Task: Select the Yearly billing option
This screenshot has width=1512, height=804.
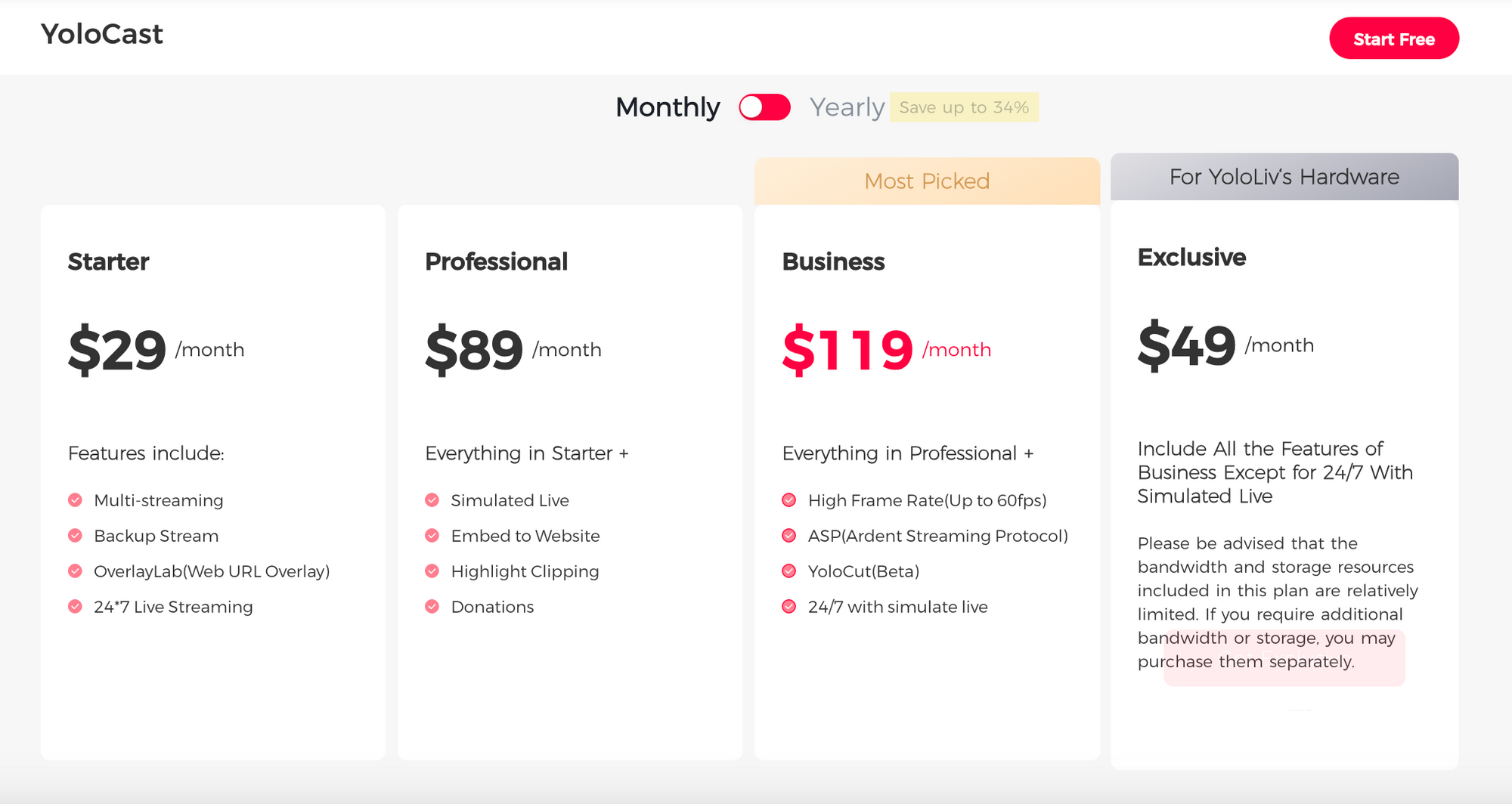Action: pyautogui.click(x=847, y=107)
